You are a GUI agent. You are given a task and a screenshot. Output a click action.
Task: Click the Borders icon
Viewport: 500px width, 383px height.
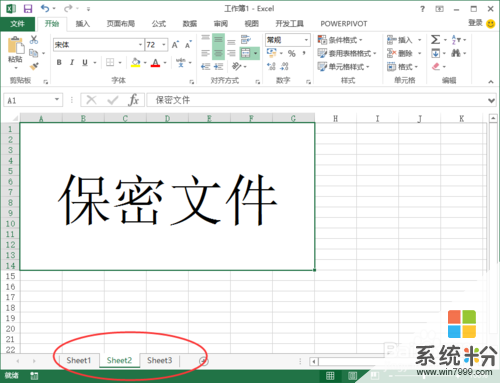click(x=110, y=62)
